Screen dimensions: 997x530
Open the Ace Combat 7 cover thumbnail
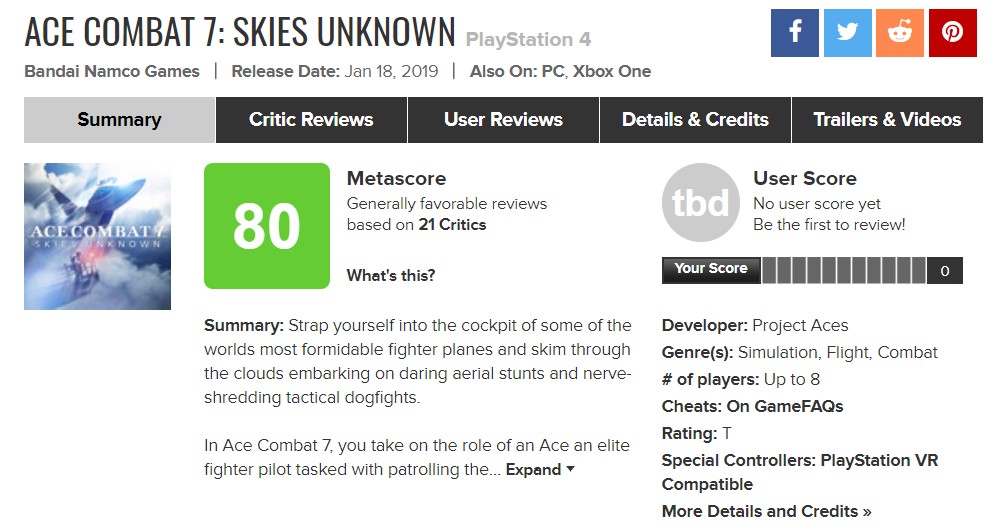[x=97, y=236]
